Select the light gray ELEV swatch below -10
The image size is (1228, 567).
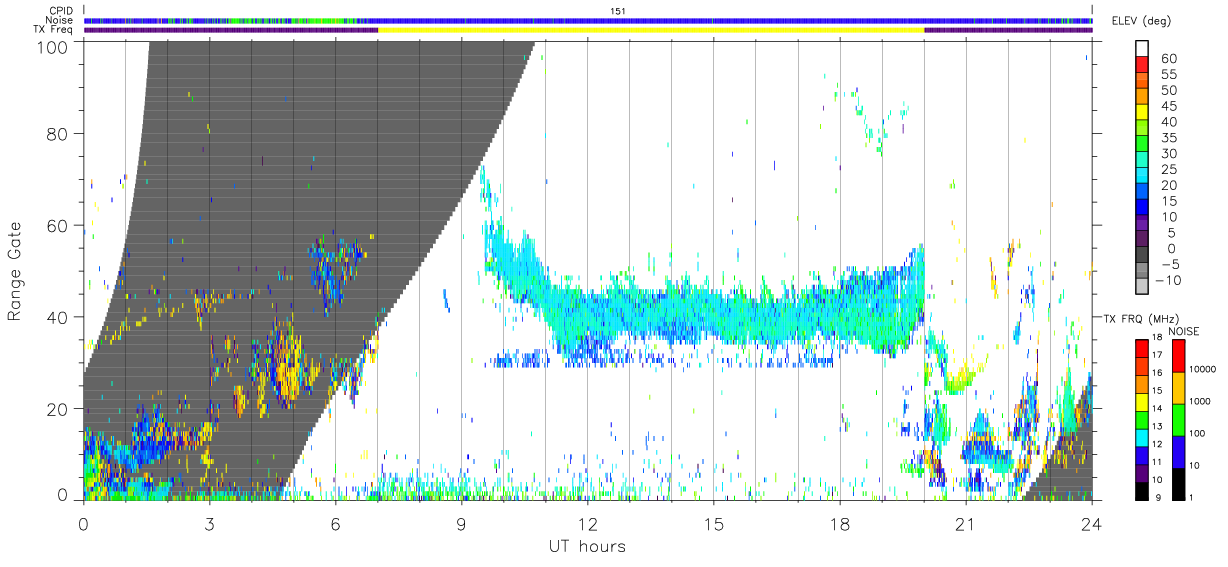click(x=1142, y=288)
